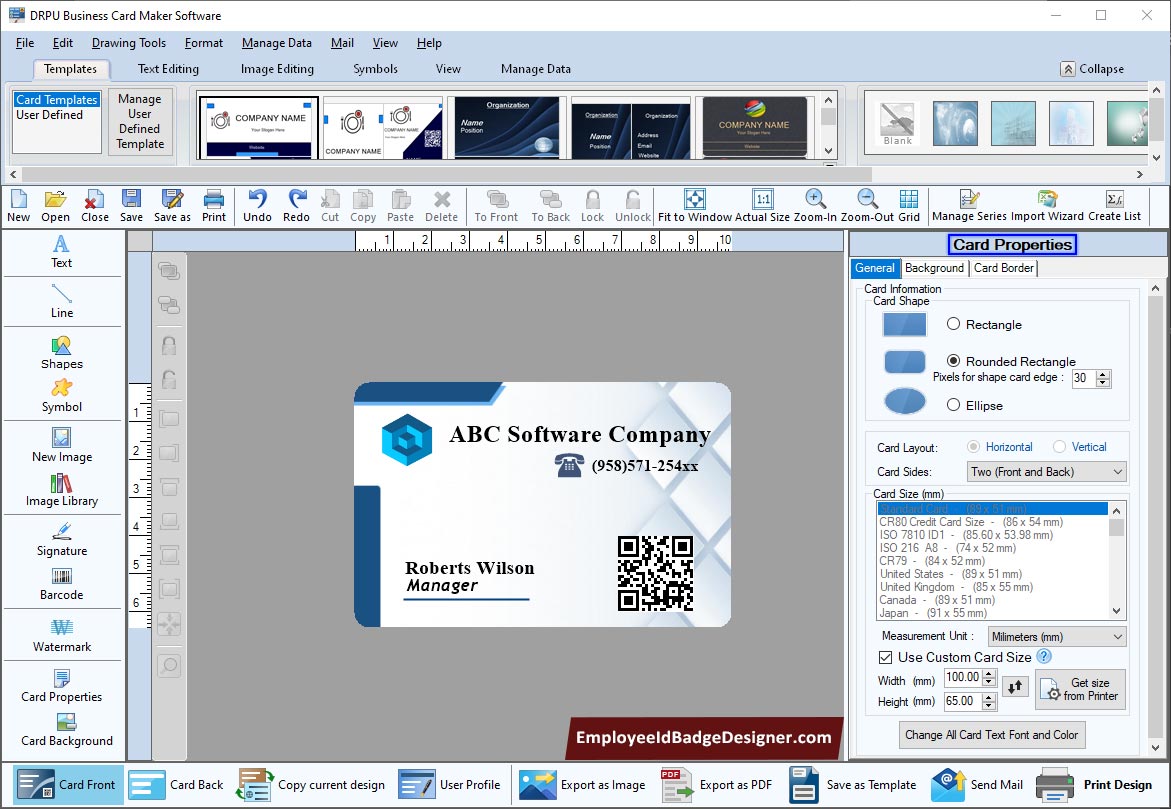Select User Defined template category
Screen dimensions: 1171x809
49,115
